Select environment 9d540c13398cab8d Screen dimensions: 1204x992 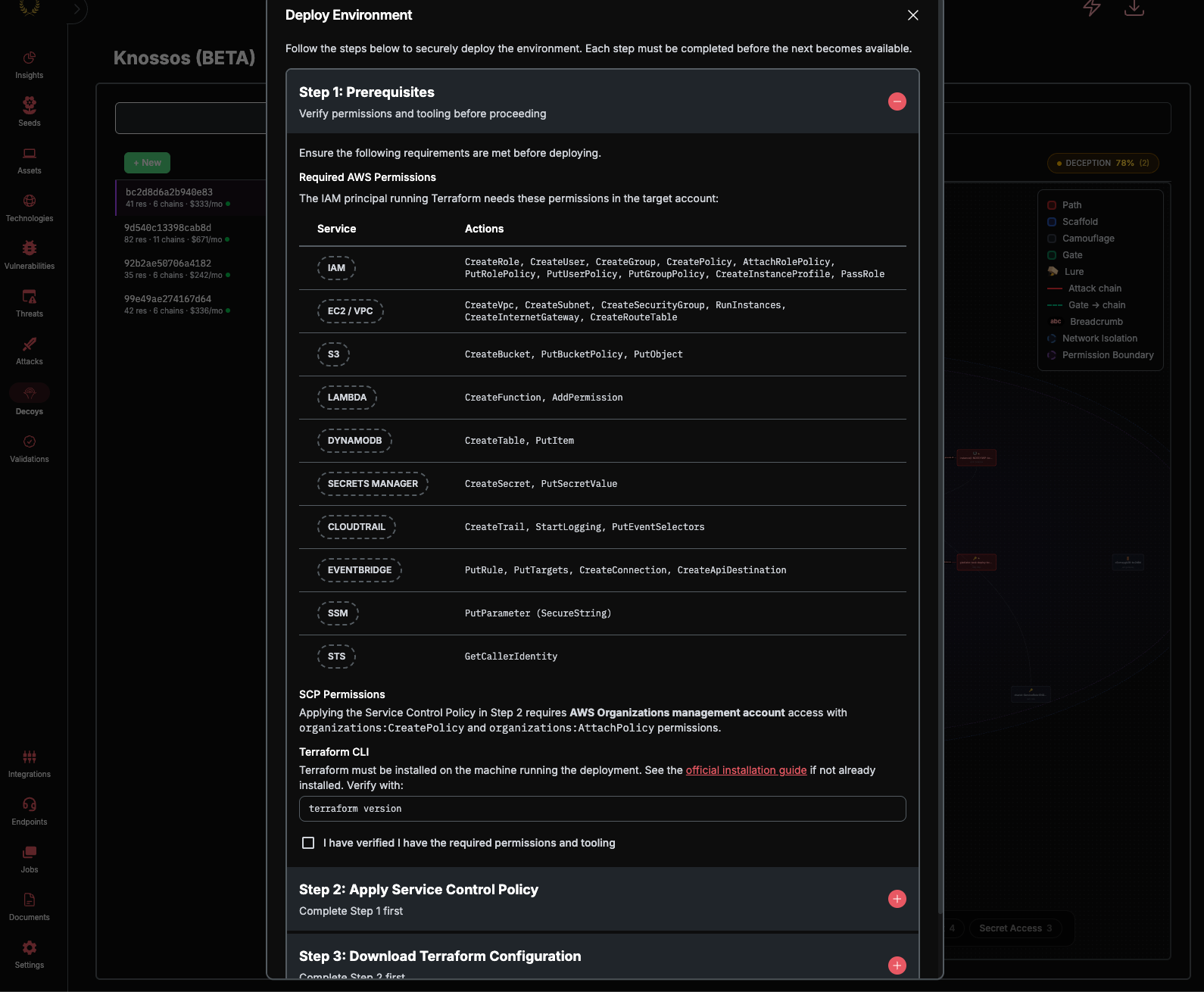190,233
